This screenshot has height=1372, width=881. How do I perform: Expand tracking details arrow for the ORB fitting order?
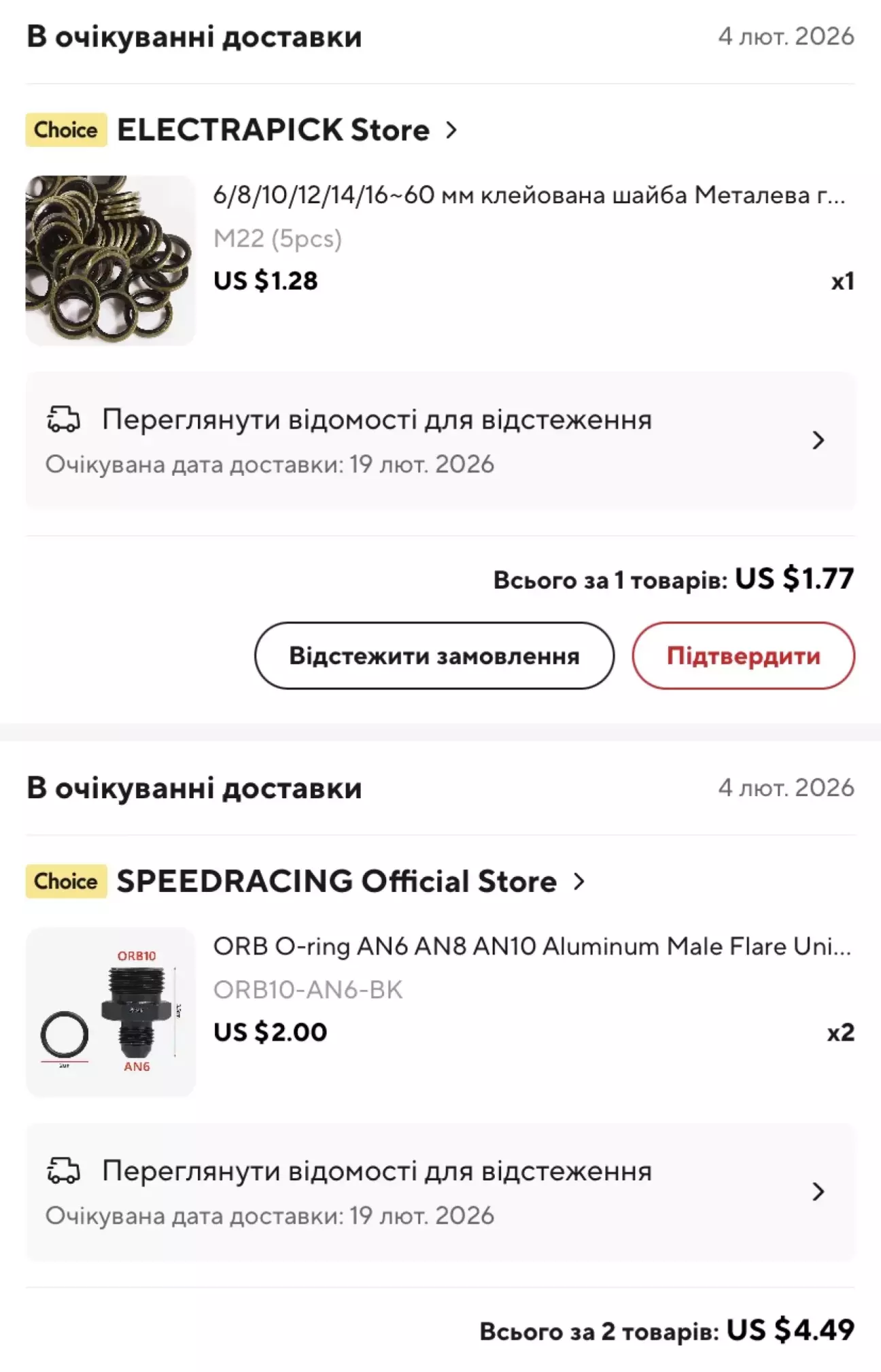(818, 1191)
